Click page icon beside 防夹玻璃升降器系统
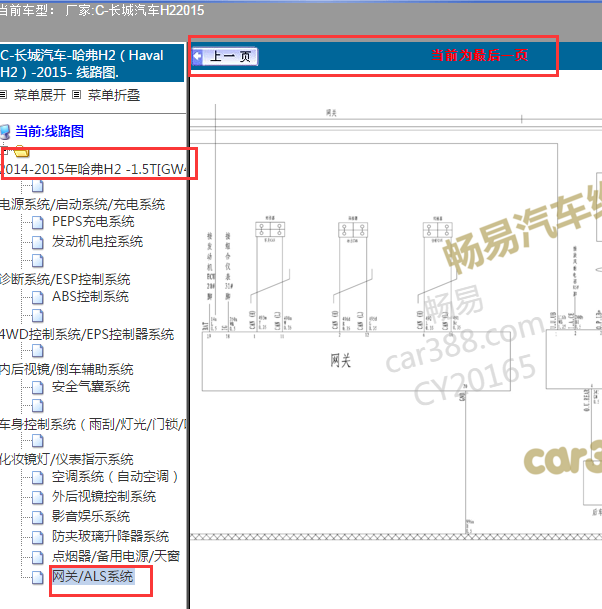 pyautogui.click(x=38, y=538)
